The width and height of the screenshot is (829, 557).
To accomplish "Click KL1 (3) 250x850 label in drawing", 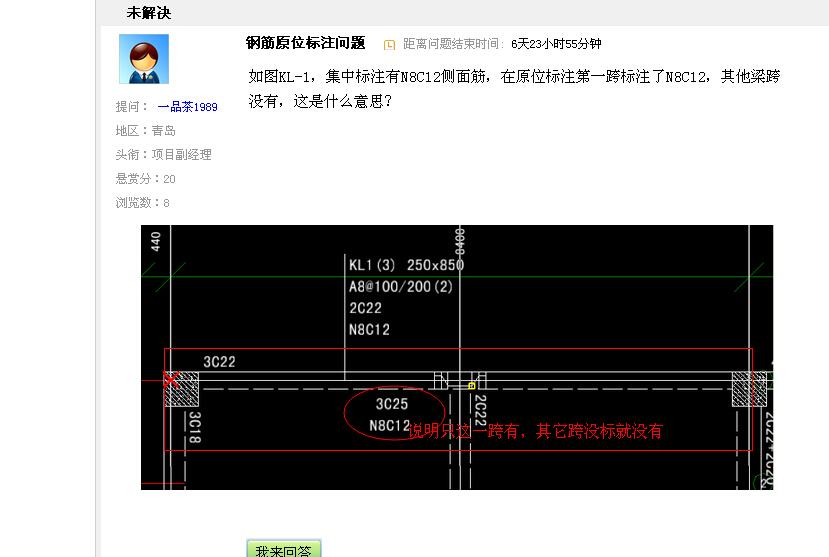I will point(406,265).
